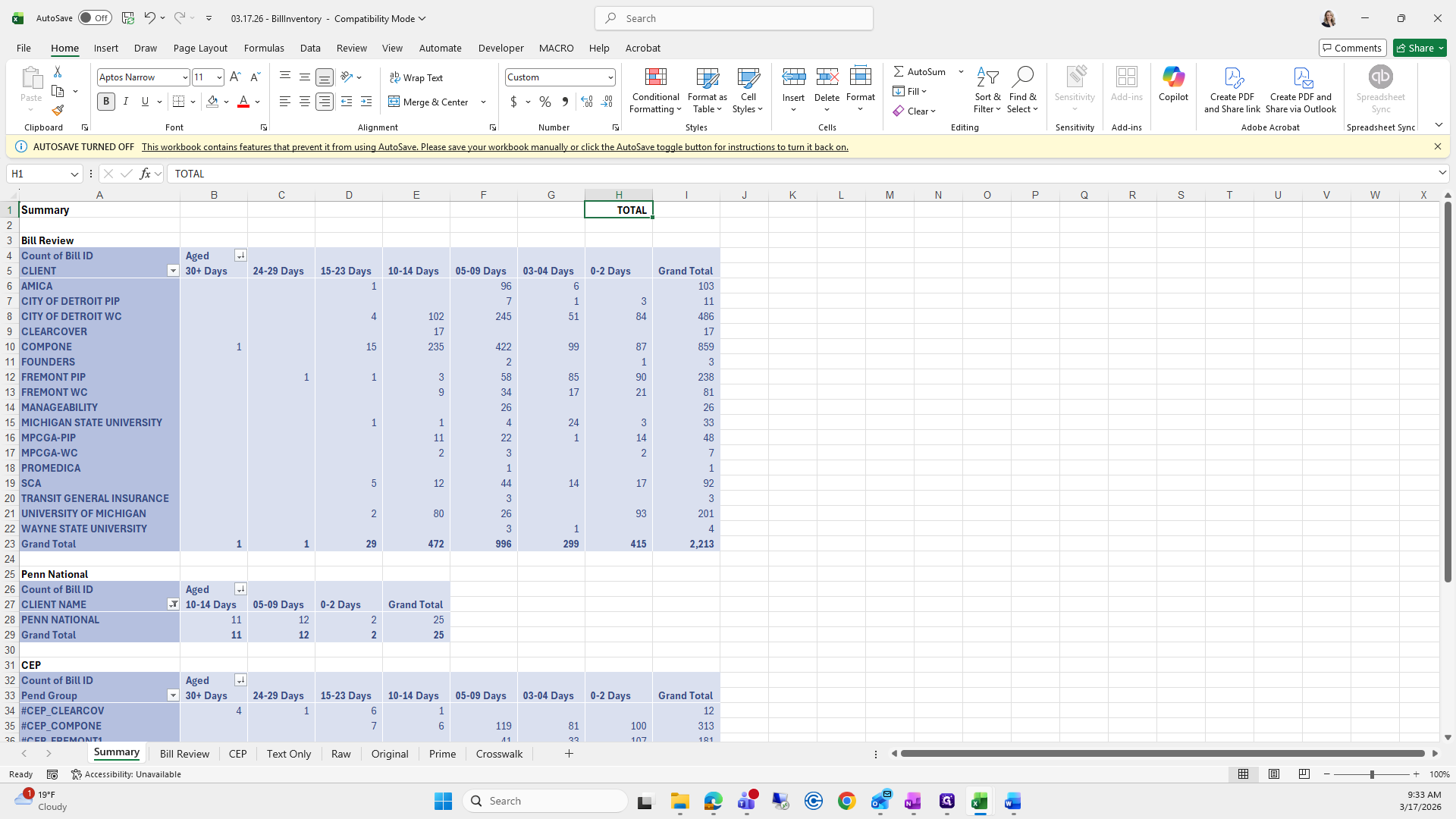Click the Format Painter brush icon
Image resolution: width=1456 pixels, height=819 pixels.
pos(58,111)
